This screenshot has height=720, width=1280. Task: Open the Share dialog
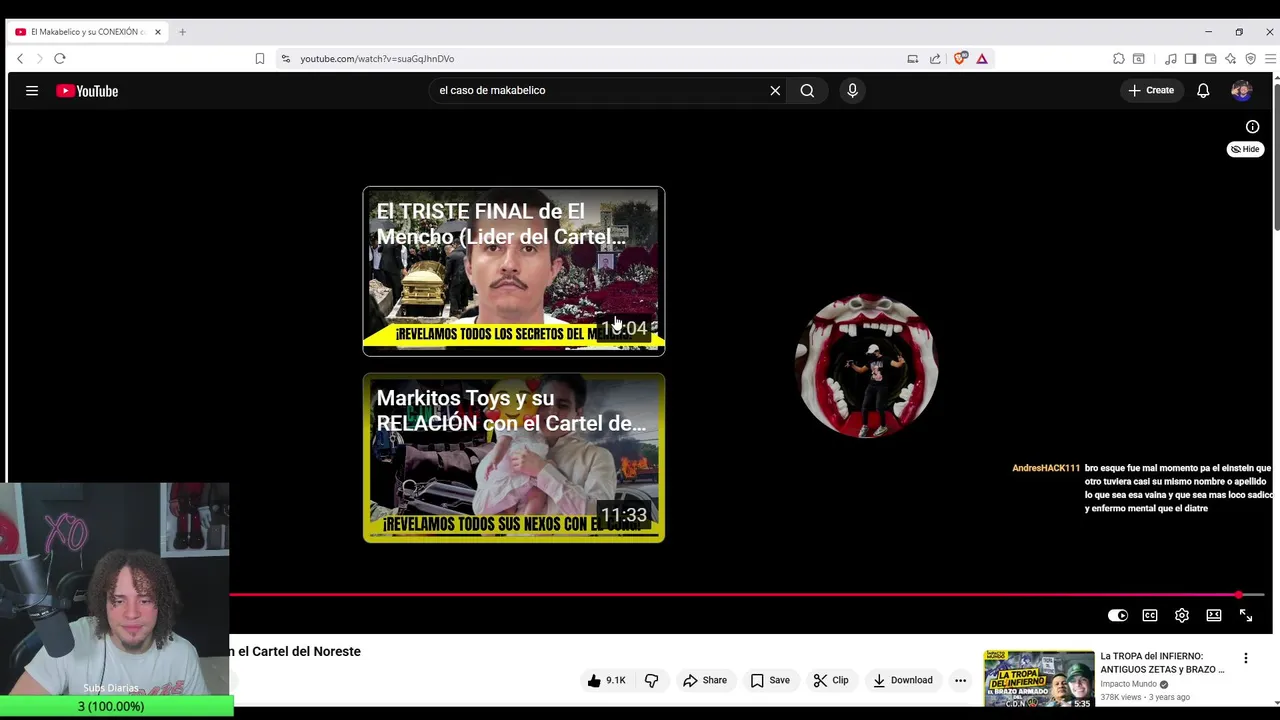pos(705,680)
